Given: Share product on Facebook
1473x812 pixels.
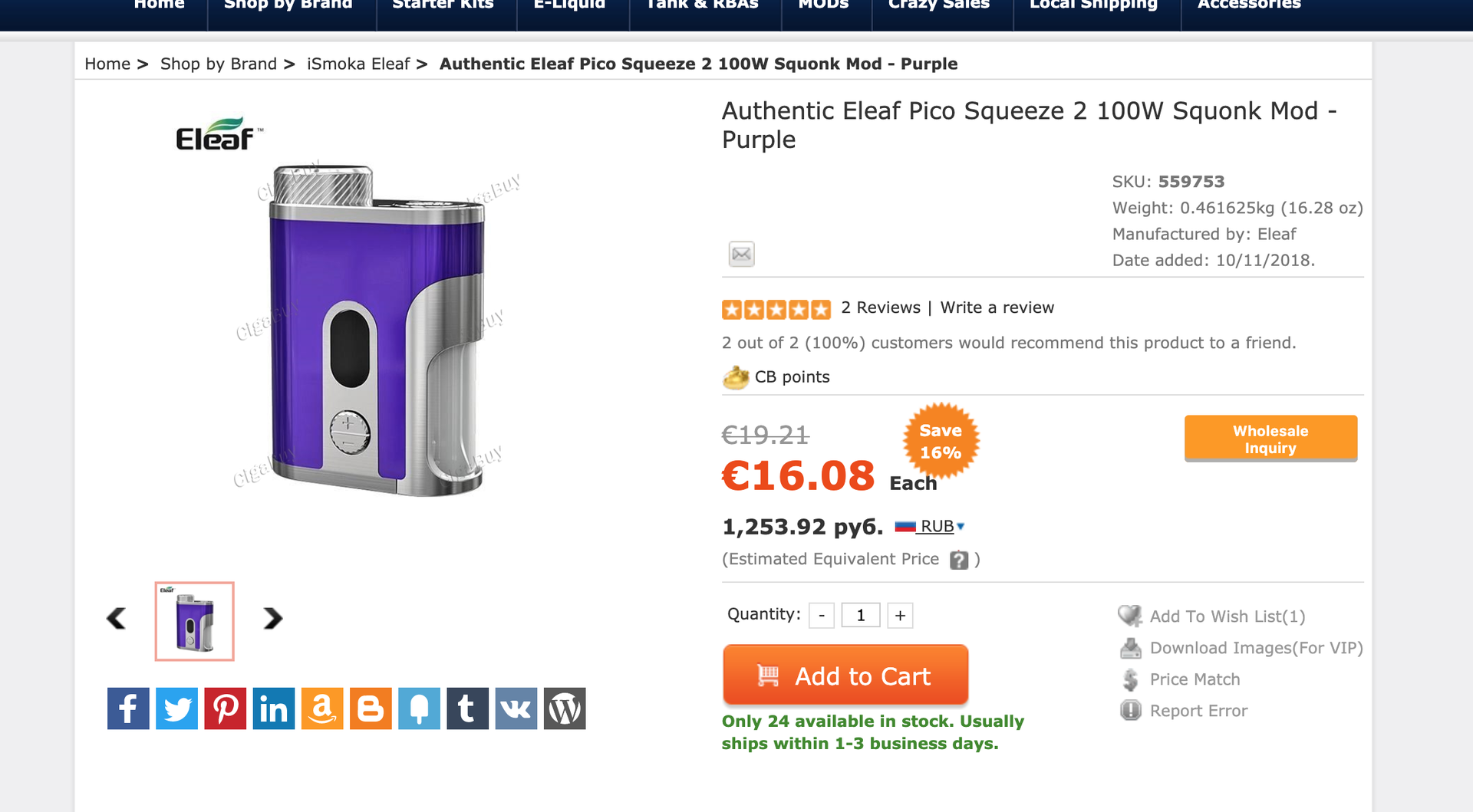Looking at the screenshot, I should (128, 708).
